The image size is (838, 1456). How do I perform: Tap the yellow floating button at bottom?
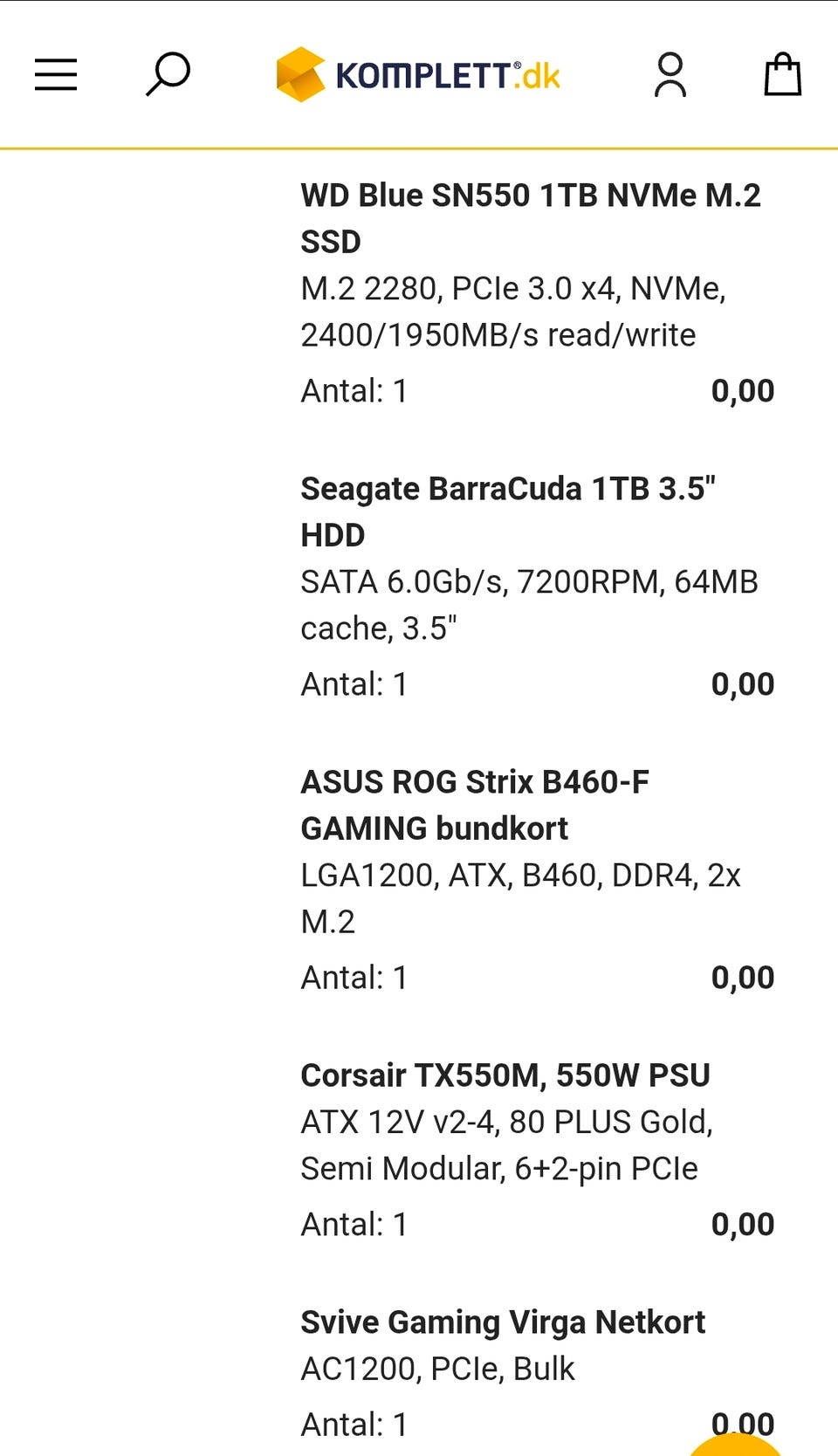(738, 1445)
